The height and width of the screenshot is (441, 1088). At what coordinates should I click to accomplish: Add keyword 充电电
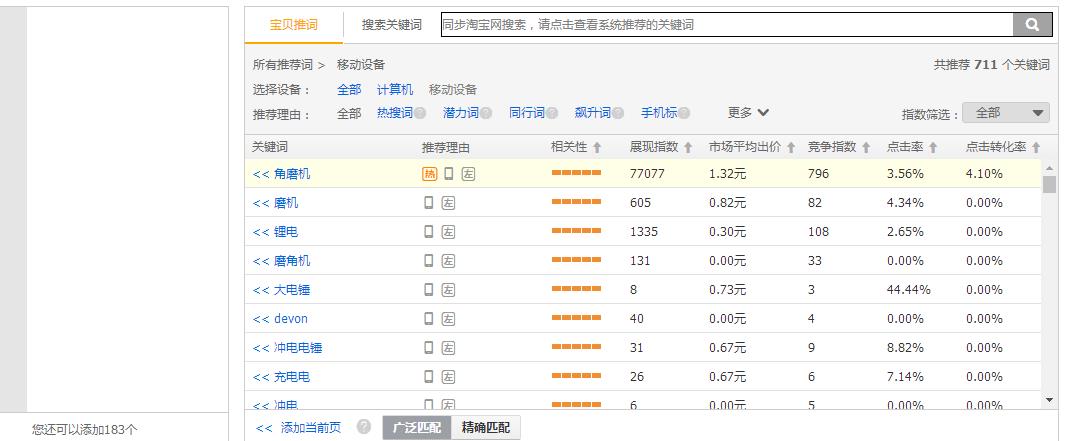(x=282, y=377)
